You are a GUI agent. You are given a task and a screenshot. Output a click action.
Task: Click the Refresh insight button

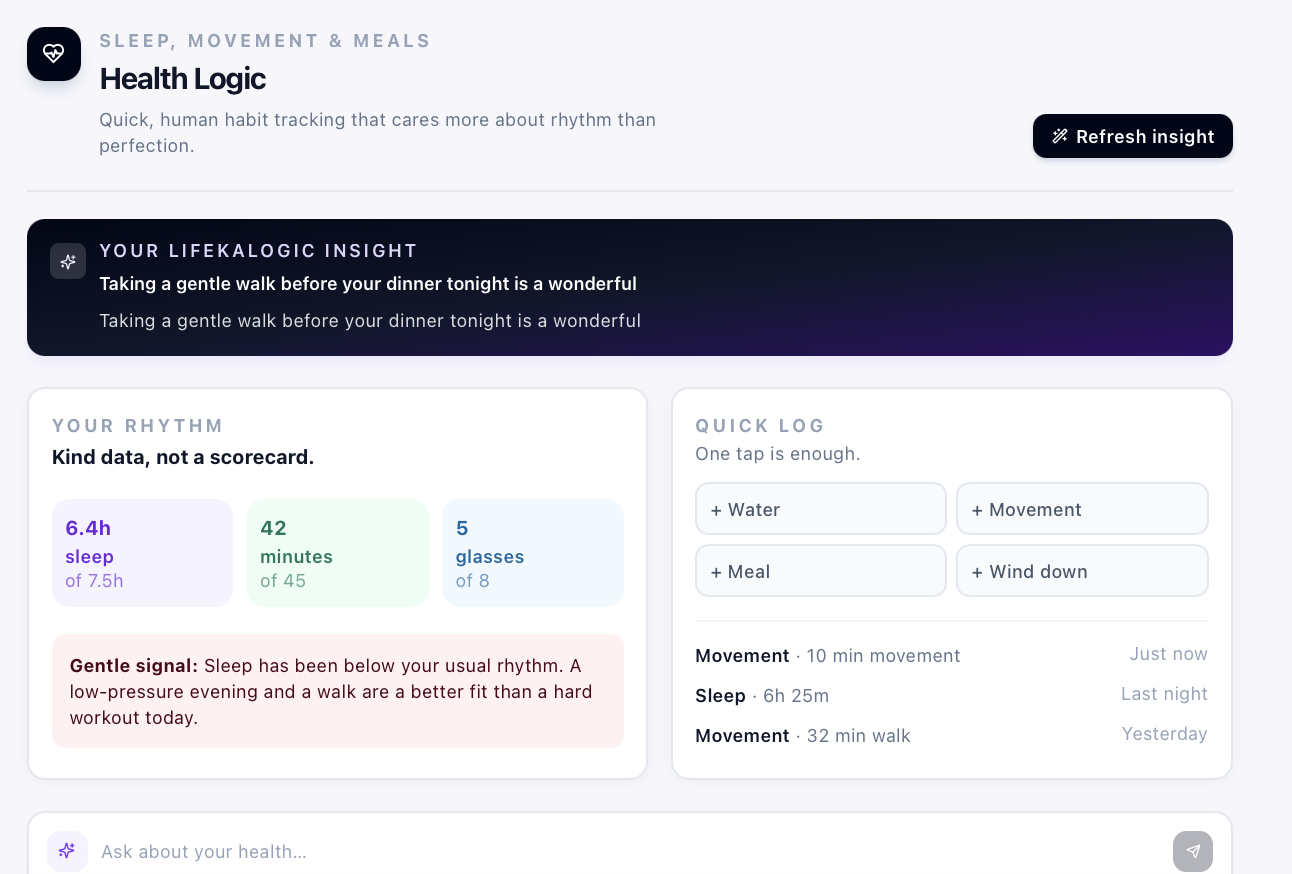(x=1133, y=136)
